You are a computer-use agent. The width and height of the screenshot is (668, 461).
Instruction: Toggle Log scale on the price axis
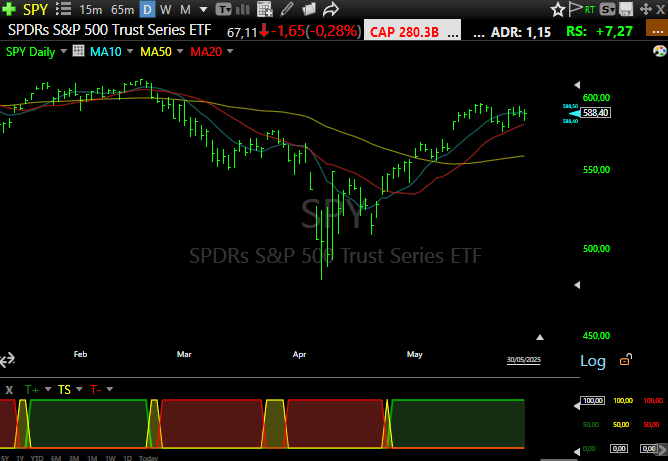593,361
